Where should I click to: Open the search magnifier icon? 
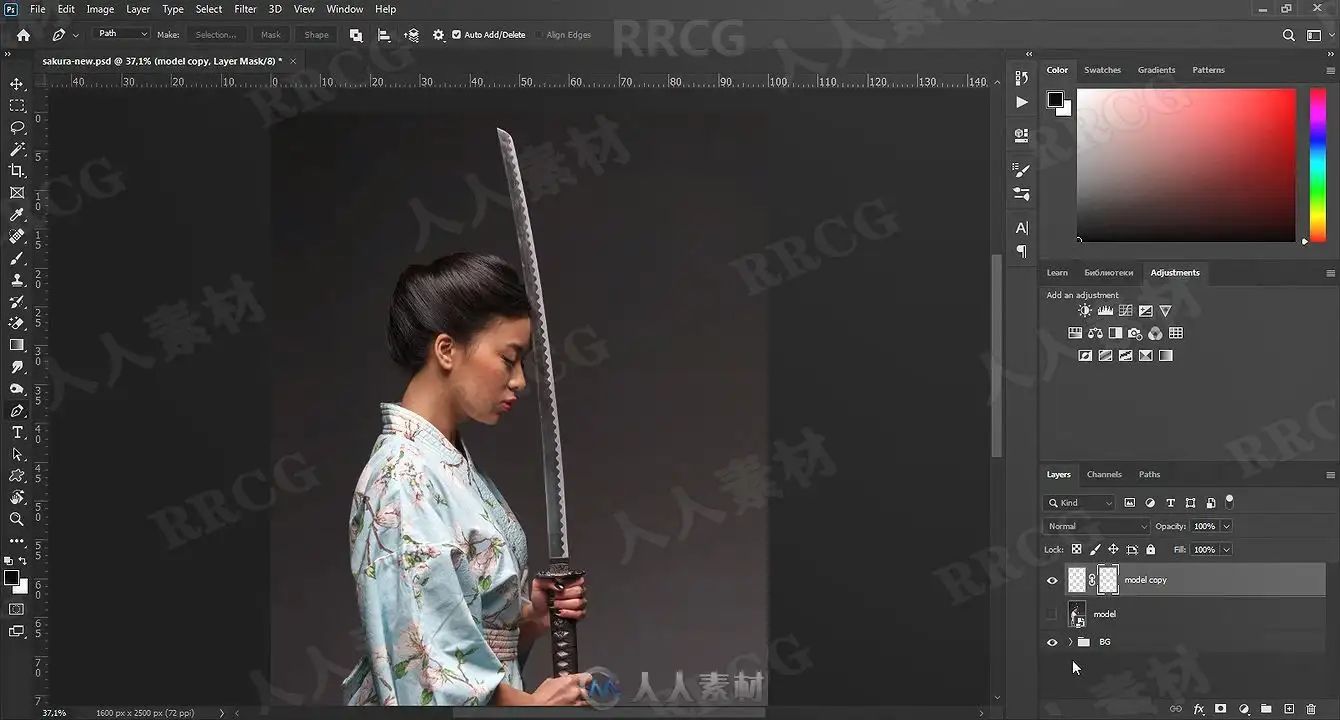(1289, 35)
